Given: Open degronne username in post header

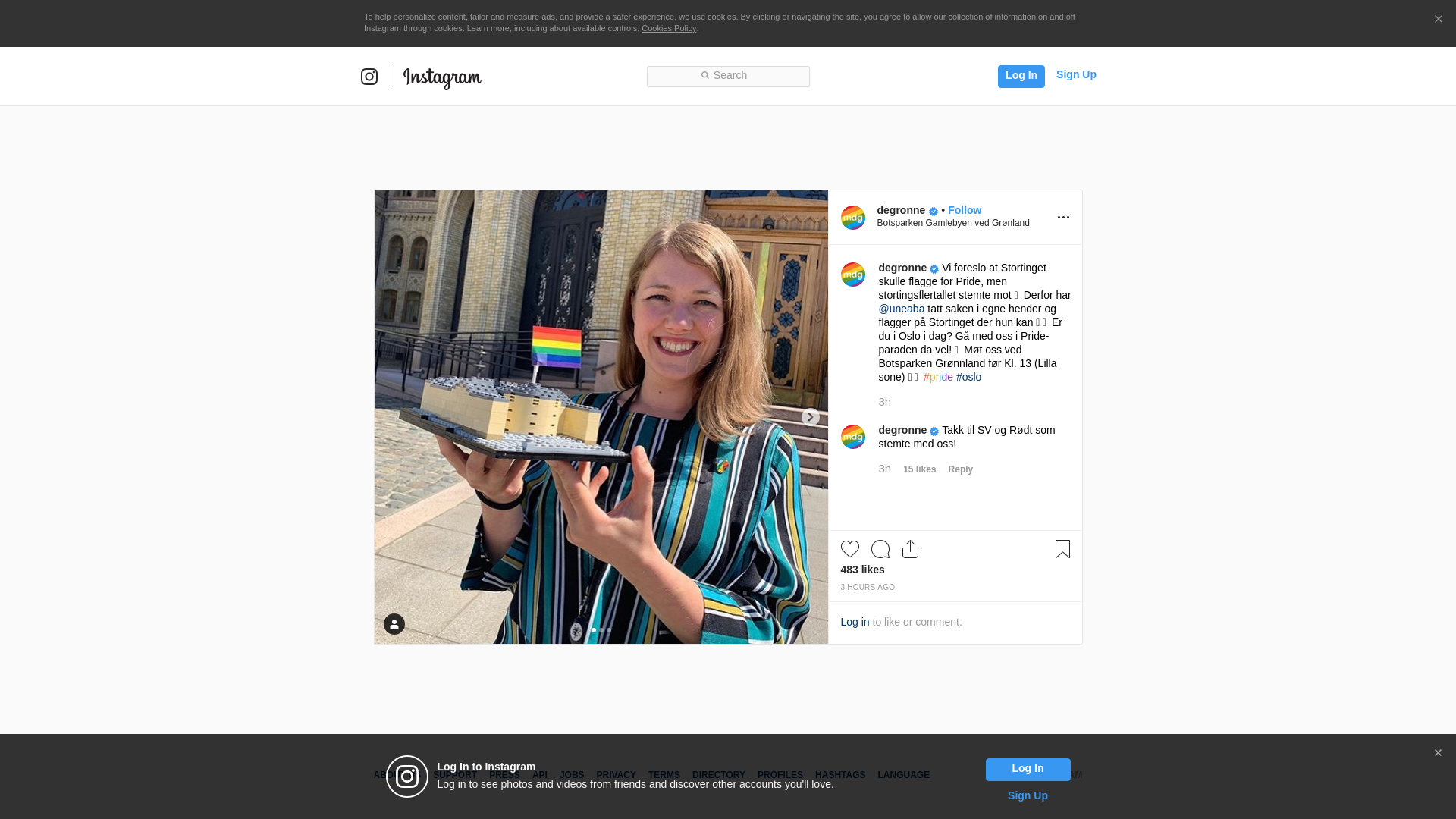Looking at the screenshot, I should 901,210.
